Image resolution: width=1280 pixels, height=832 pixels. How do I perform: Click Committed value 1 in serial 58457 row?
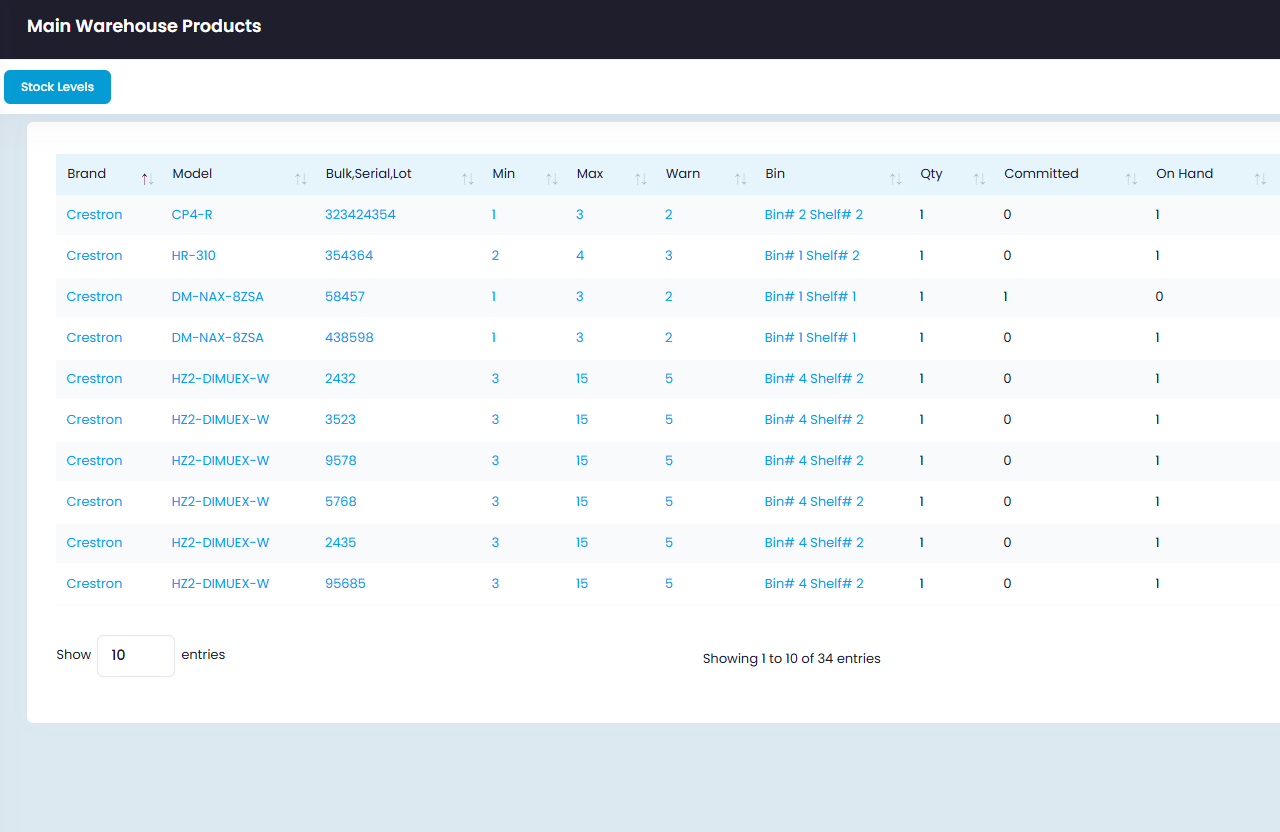click(1006, 297)
